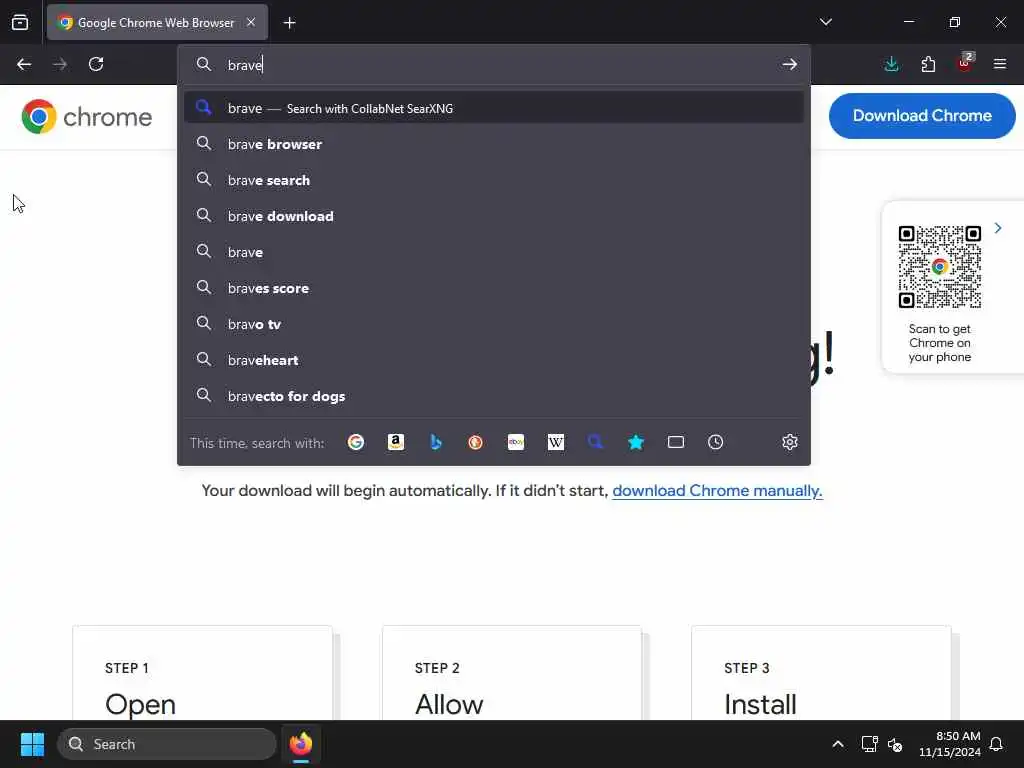
Task: Choose 'brave — Search with CollabNet SearXNG' suggestion
Action: pyautogui.click(x=494, y=108)
